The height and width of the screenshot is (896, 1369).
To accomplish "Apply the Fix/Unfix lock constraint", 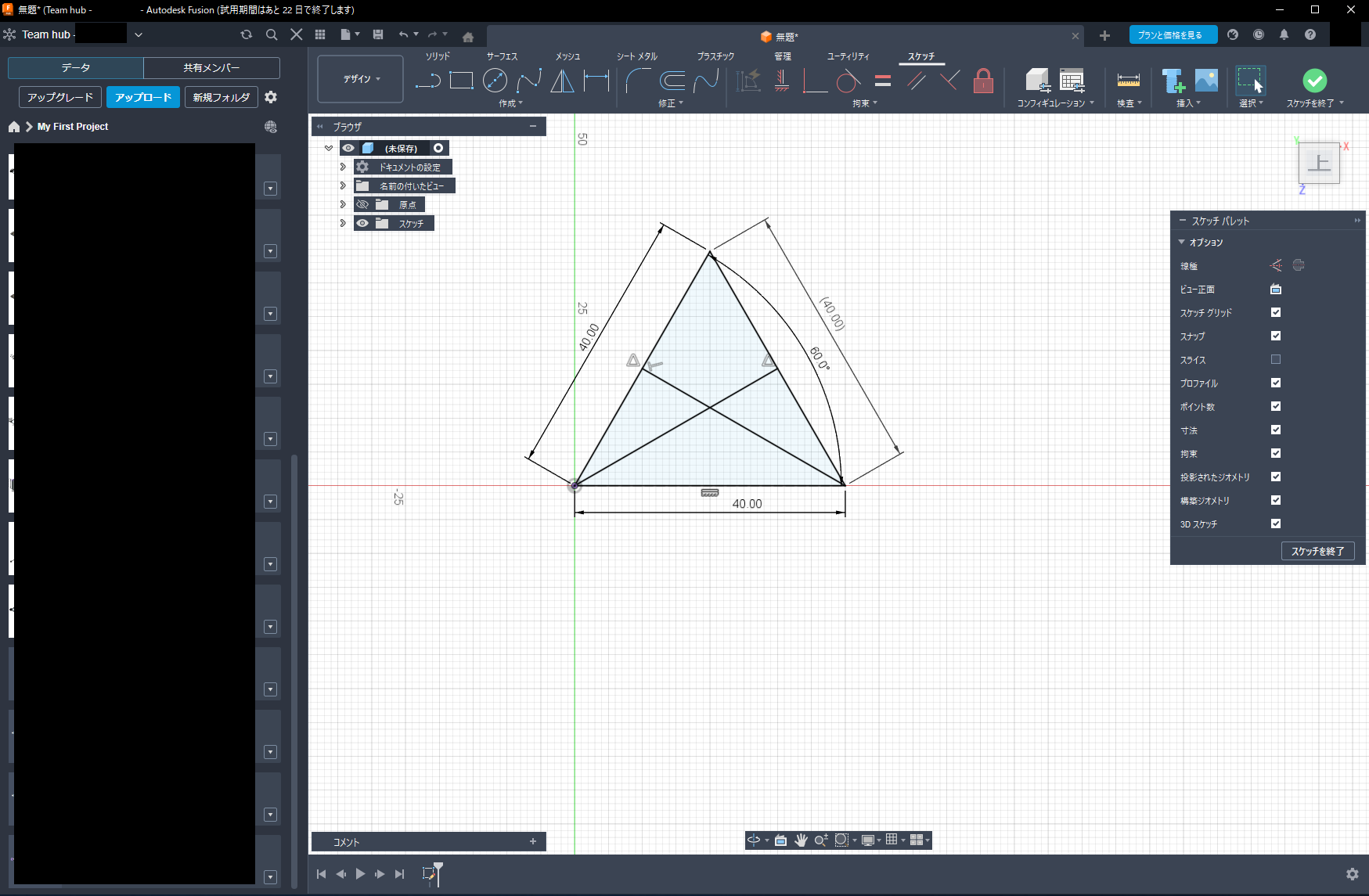I will point(983,81).
